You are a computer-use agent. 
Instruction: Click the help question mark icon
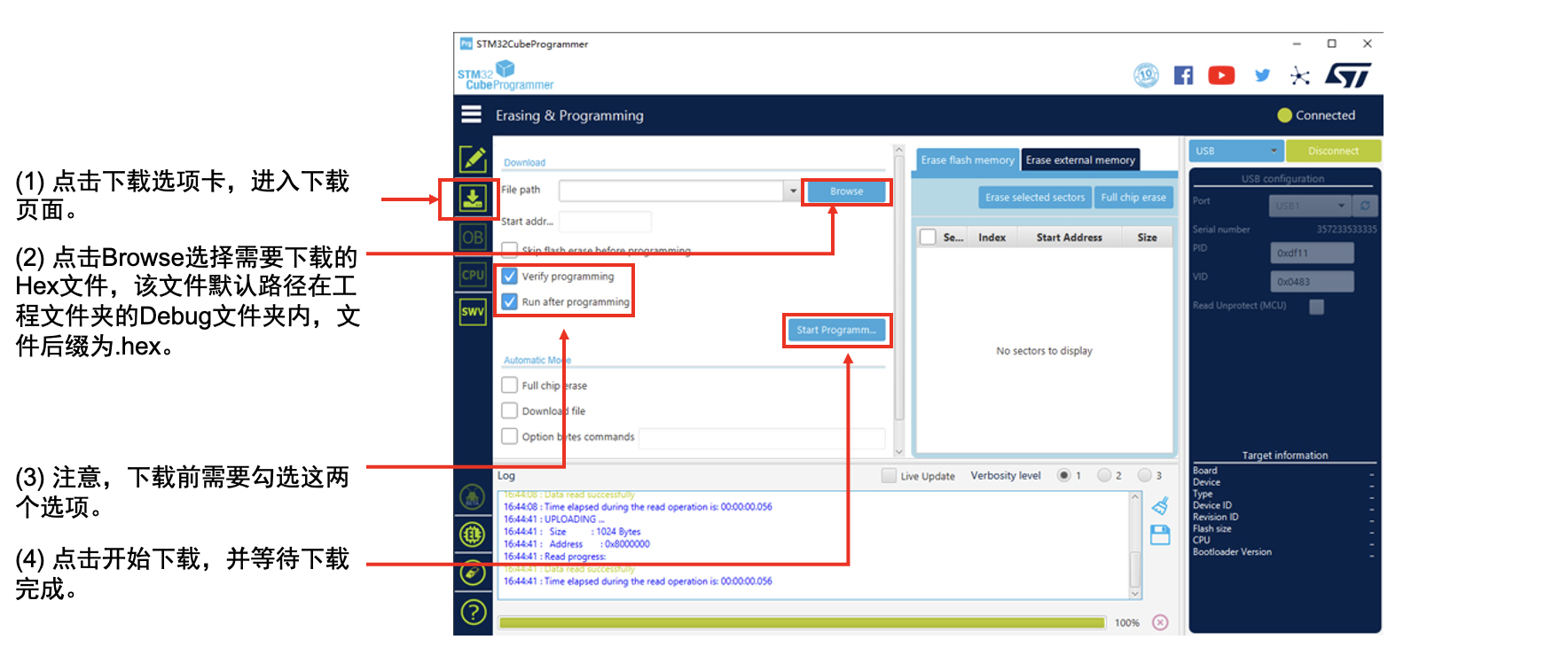tap(474, 612)
